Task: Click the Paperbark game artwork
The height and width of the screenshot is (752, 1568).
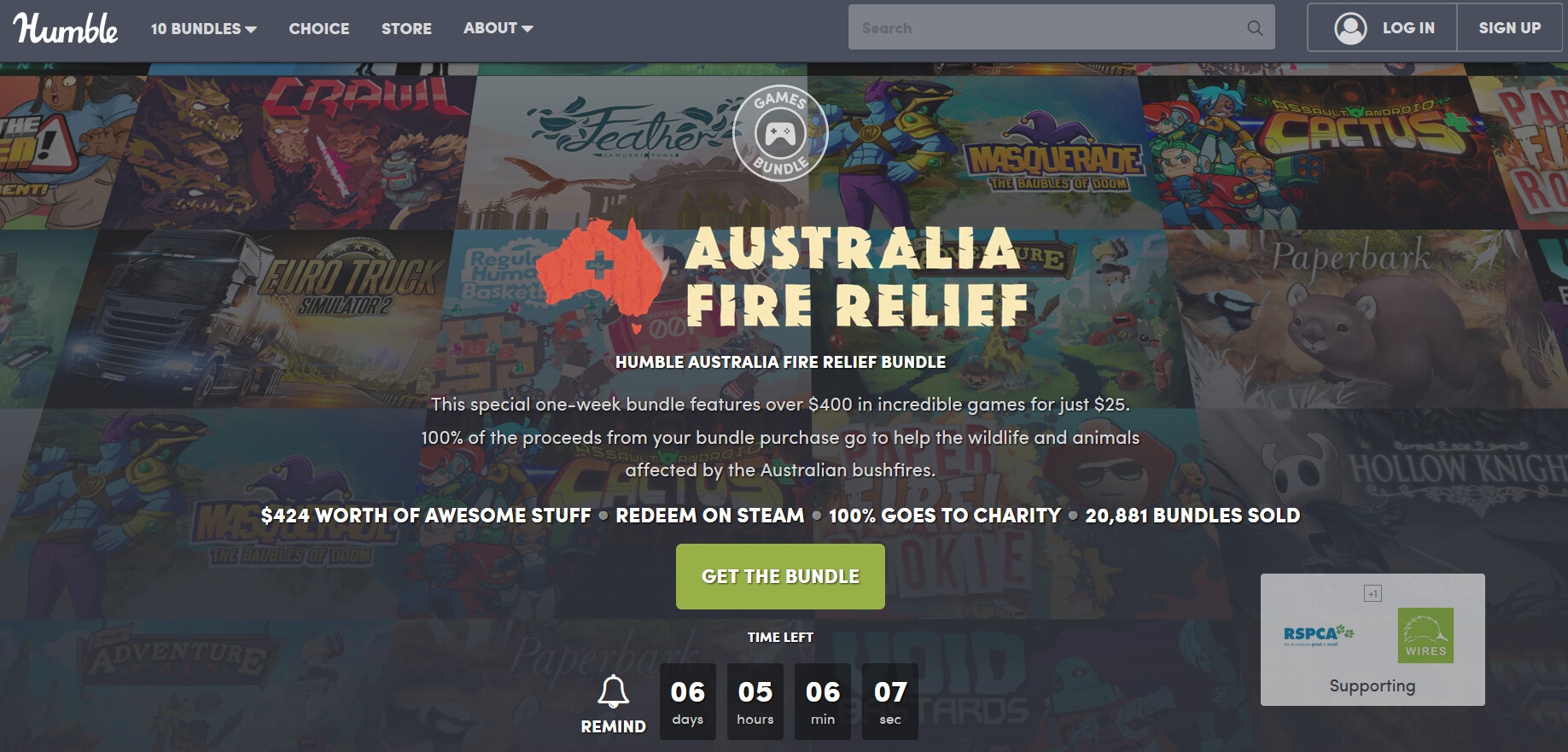Action: [1357, 318]
